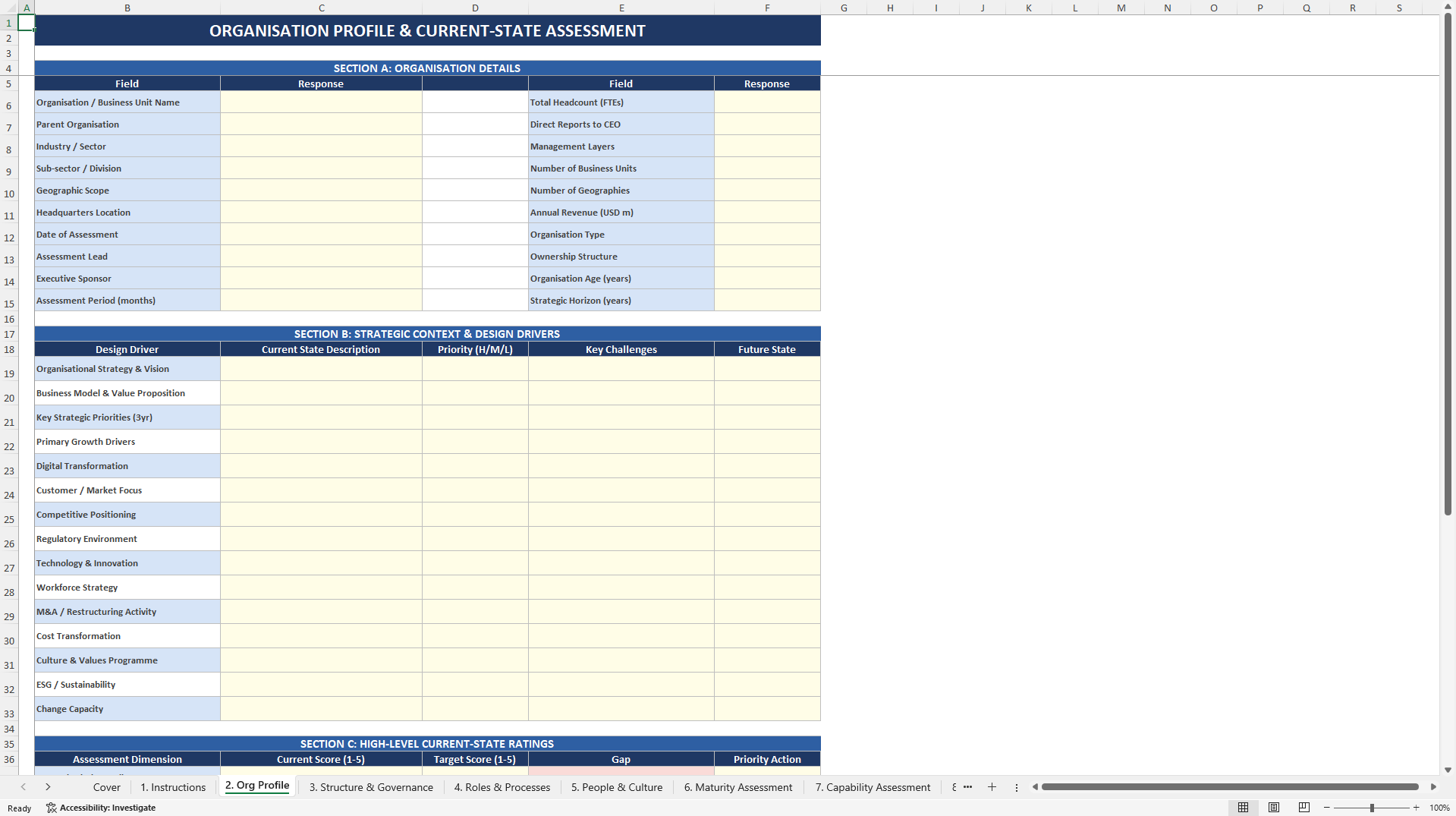Viewport: 1456px width, 816px height.
Task: Select column B header
Action: tap(127, 8)
